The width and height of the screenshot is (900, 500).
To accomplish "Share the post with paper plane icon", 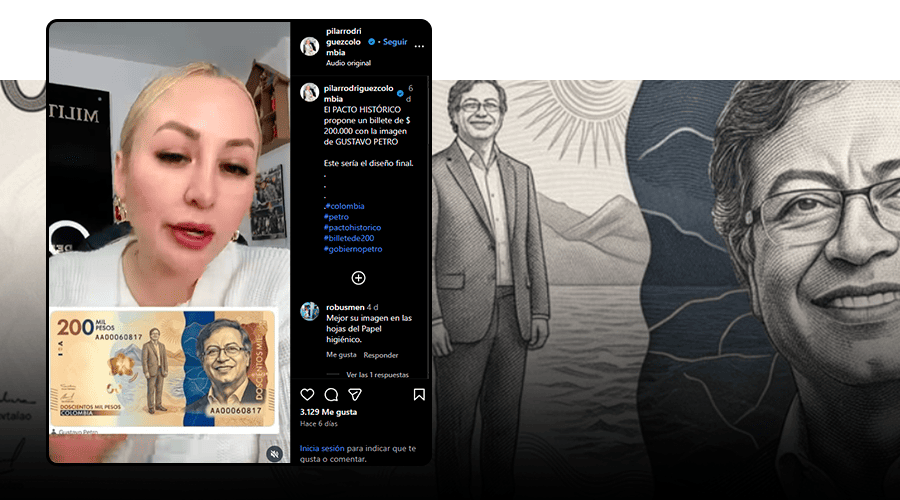I will pyautogui.click(x=355, y=395).
